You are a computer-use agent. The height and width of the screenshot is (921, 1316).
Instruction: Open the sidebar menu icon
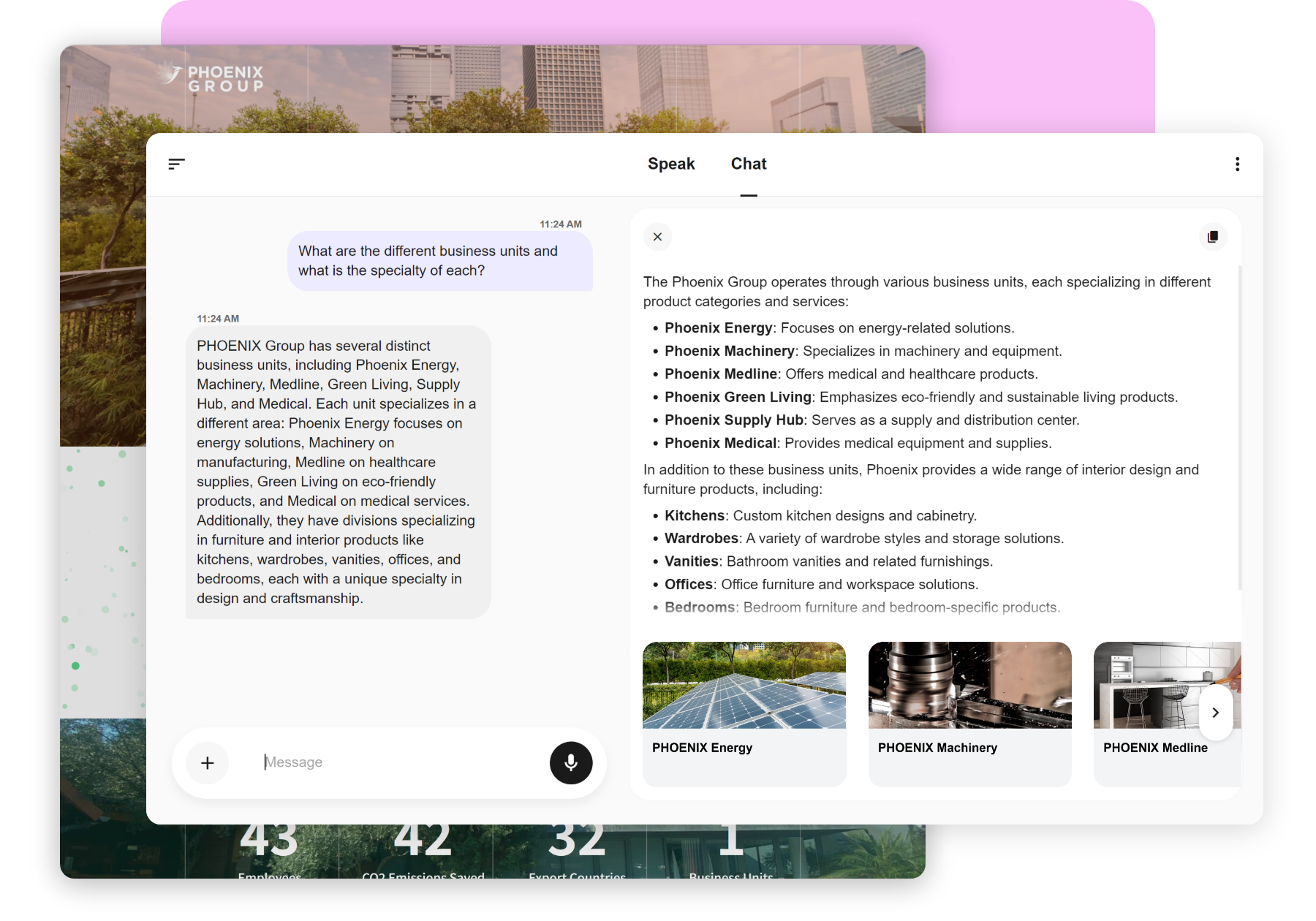pos(176,164)
